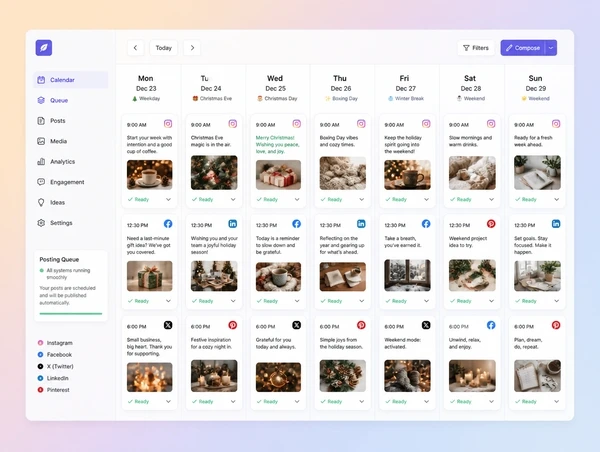
Task: Open the Filters button
Action: 476,48
